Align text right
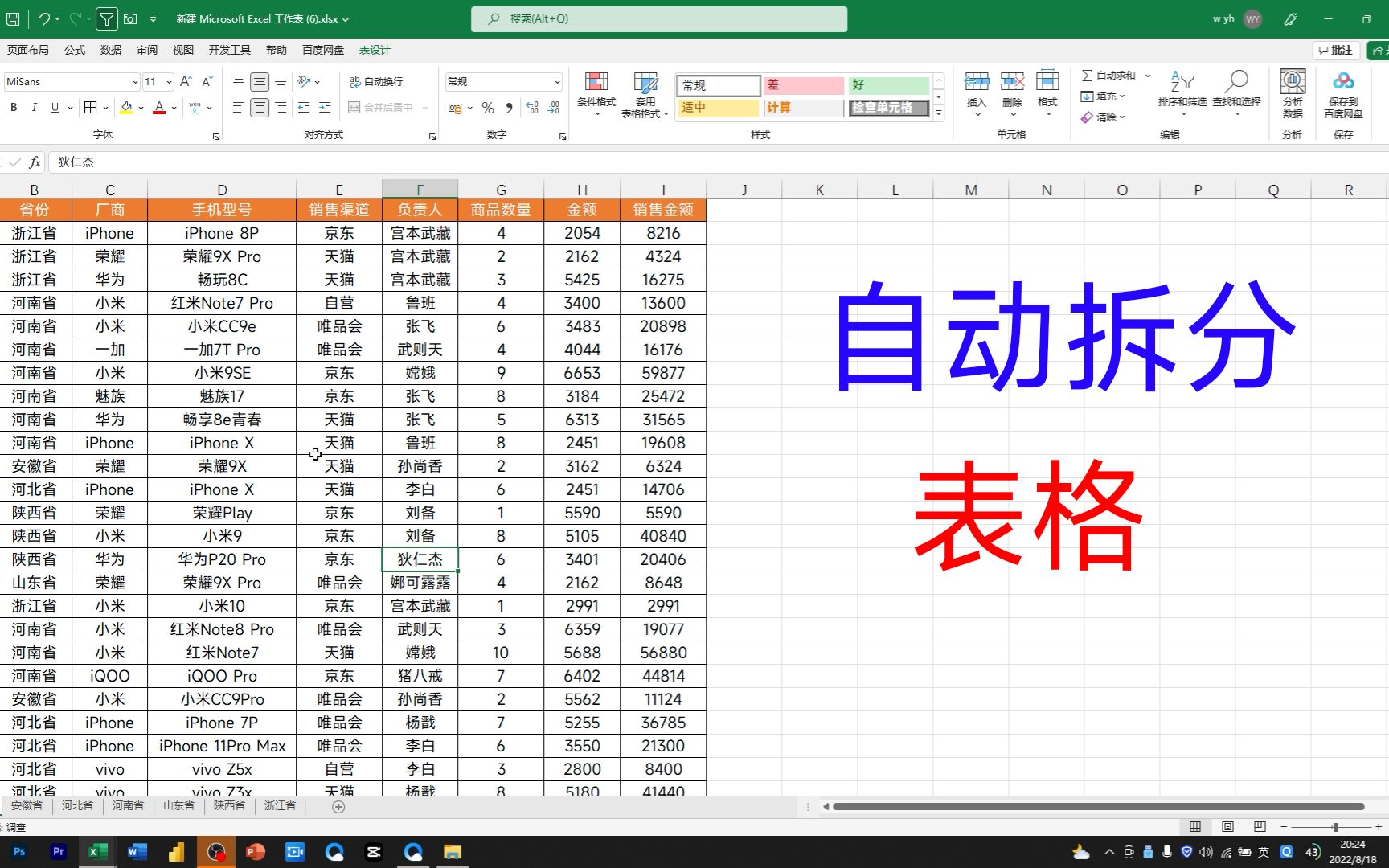Viewport: 1389px width, 868px height. (281, 107)
